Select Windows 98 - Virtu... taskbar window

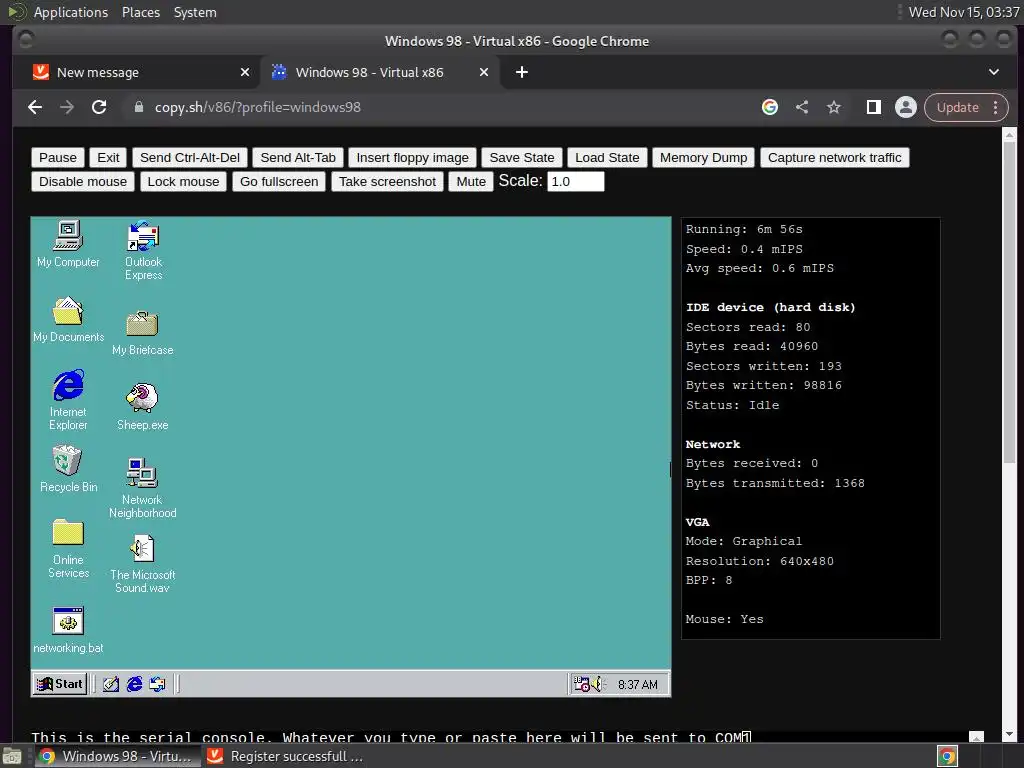(x=116, y=756)
